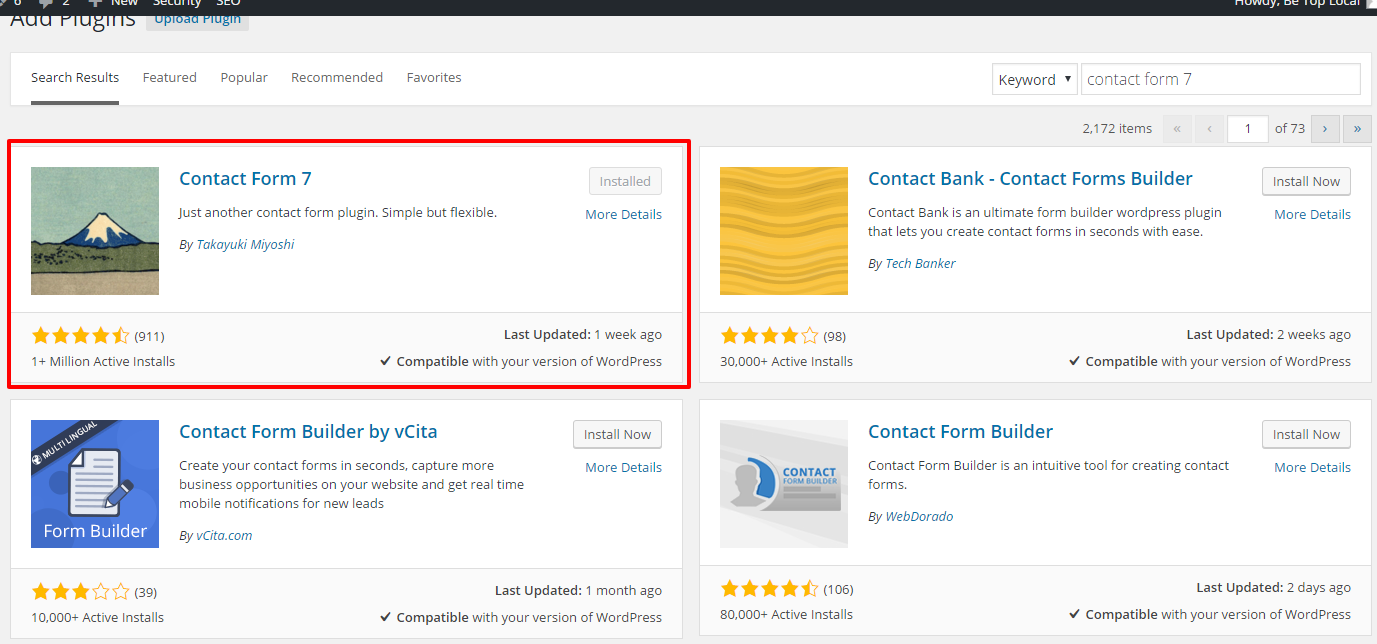Open author link vCita.com
Image resolution: width=1377 pixels, height=644 pixels.
click(224, 535)
